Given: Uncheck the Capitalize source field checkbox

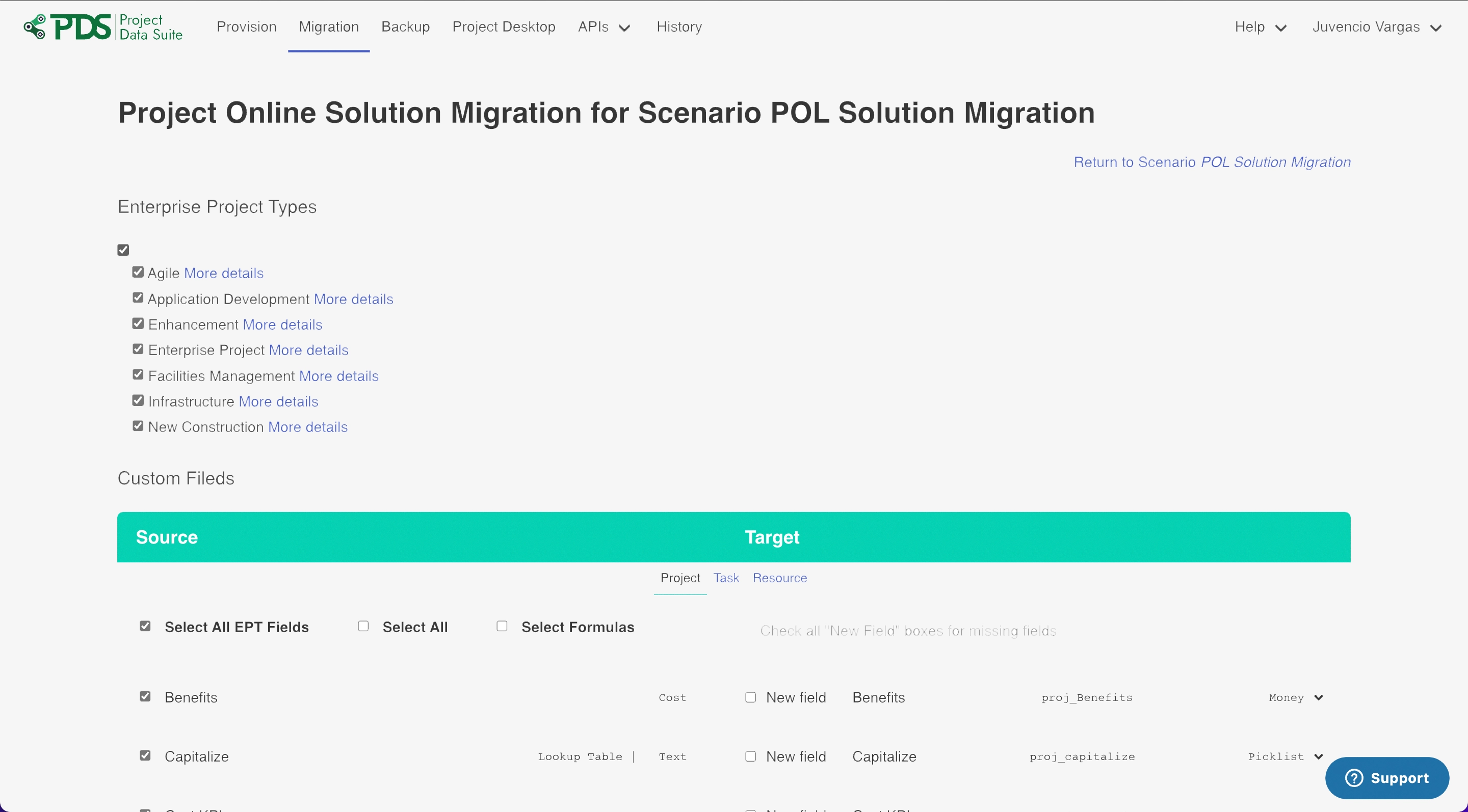Looking at the screenshot, I should (x=145, y=755).
